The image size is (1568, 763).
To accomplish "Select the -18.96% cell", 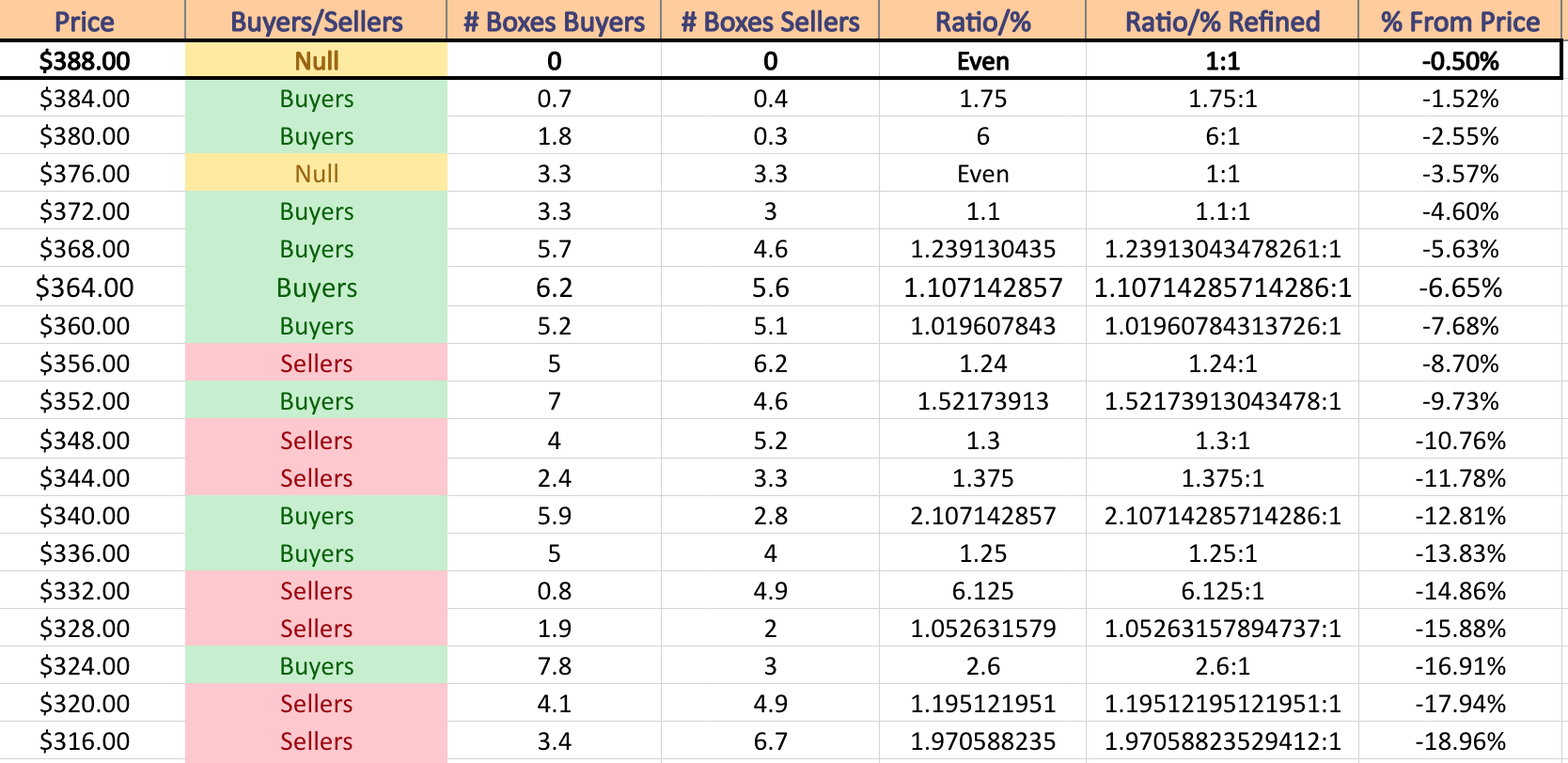I will [1460, 741].
